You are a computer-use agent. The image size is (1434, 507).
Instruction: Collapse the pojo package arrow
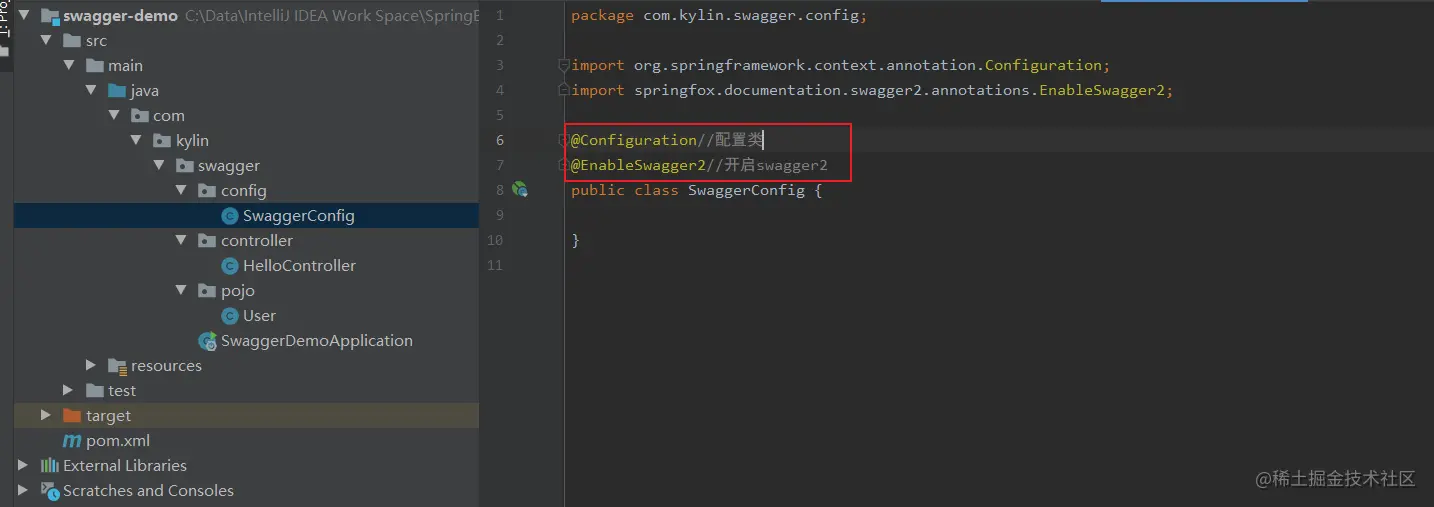tap(182, 291)
